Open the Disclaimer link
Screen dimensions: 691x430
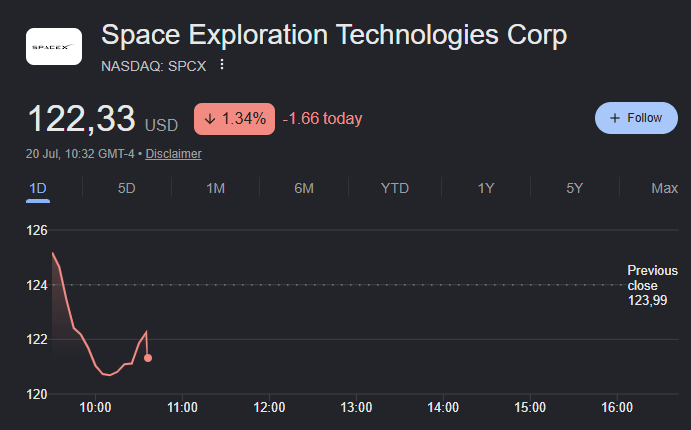point(173,154)
